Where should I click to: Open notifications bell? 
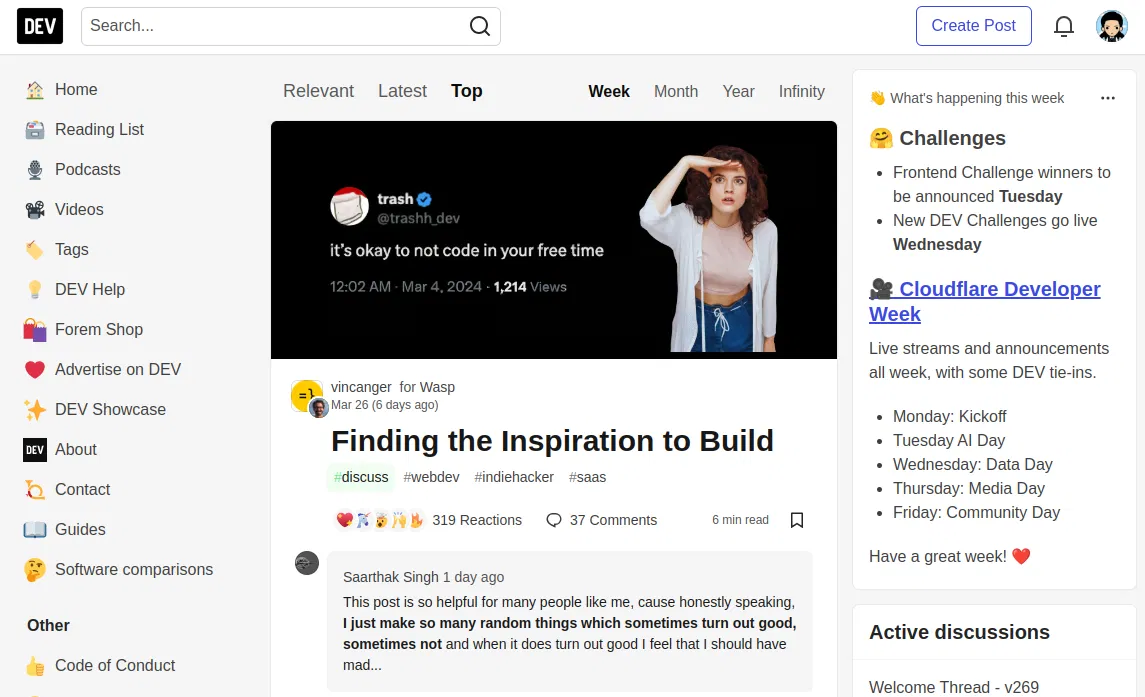coord(1064,26)
